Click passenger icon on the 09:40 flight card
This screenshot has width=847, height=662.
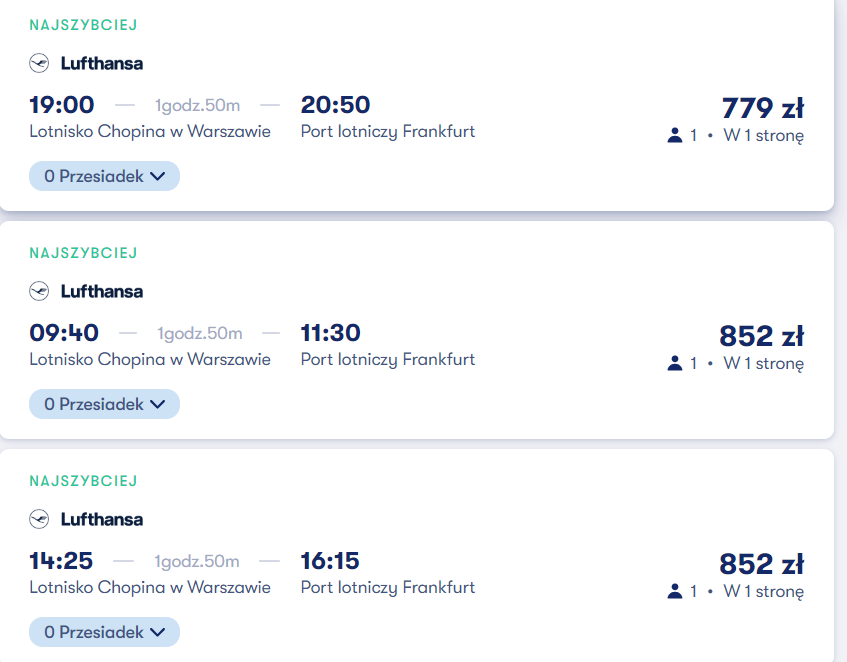point(675,363)
